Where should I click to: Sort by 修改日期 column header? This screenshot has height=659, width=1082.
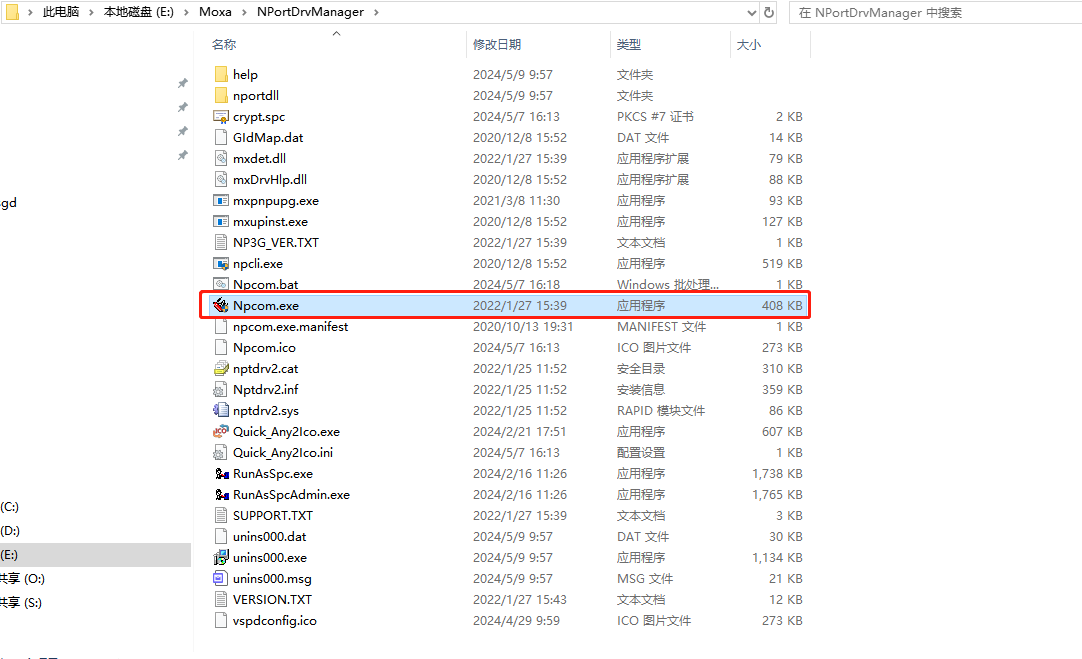click(497, 45)
